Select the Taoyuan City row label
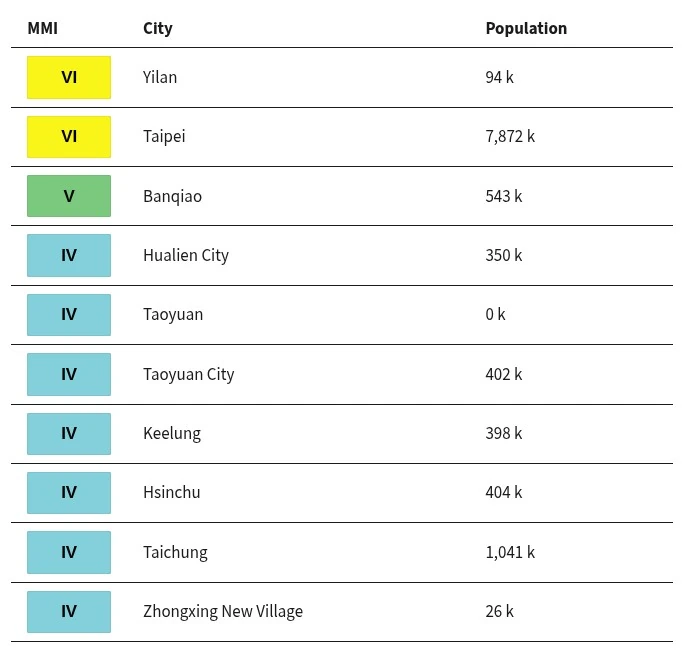The width and height of the screenshot is (682, 652). [x=189, y=374]
